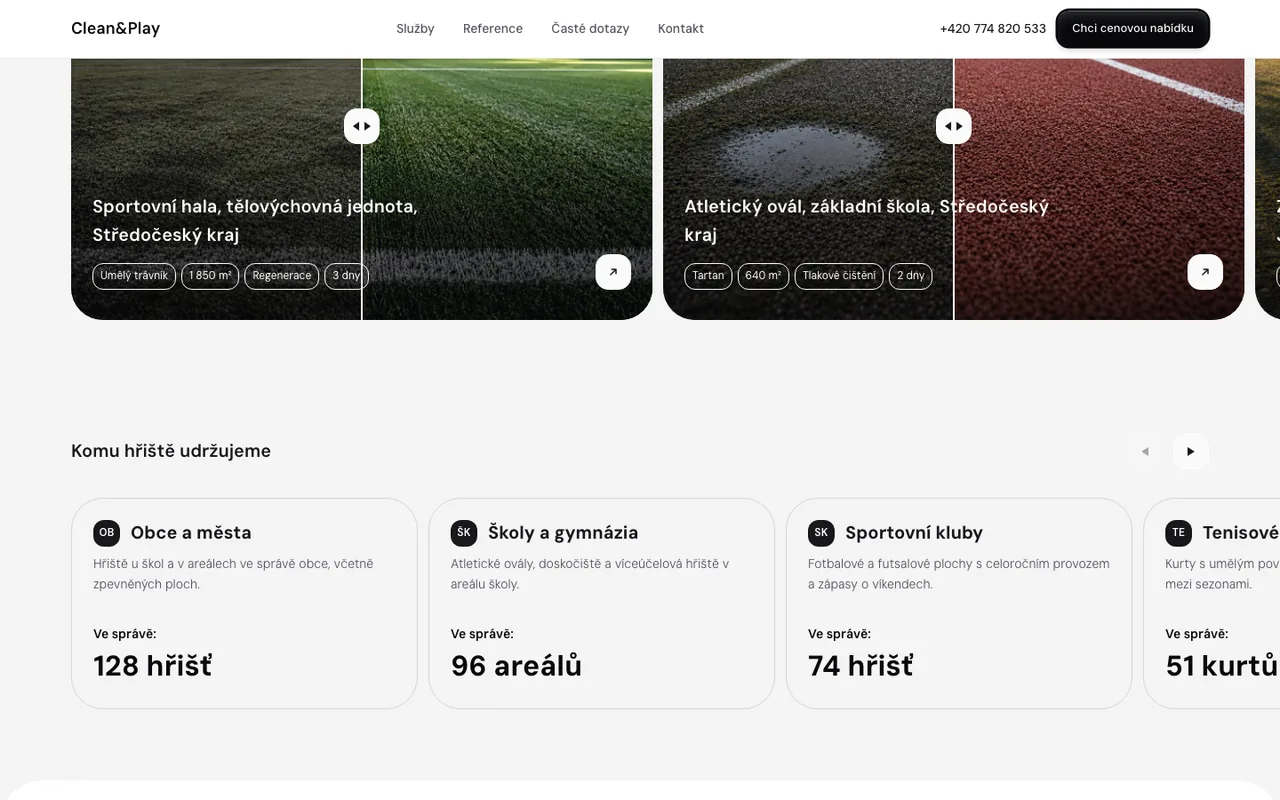This screenshot has height=800, width=1280.
Task: Click the TE badge on the tennis card
Action: (x=1178, y=532)
